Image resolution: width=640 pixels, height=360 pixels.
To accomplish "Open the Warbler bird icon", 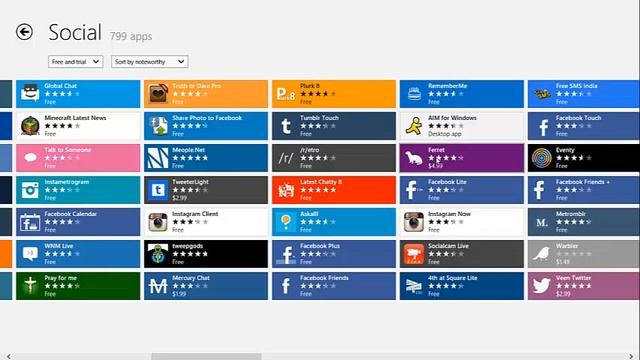I will [x=542, y=254].
